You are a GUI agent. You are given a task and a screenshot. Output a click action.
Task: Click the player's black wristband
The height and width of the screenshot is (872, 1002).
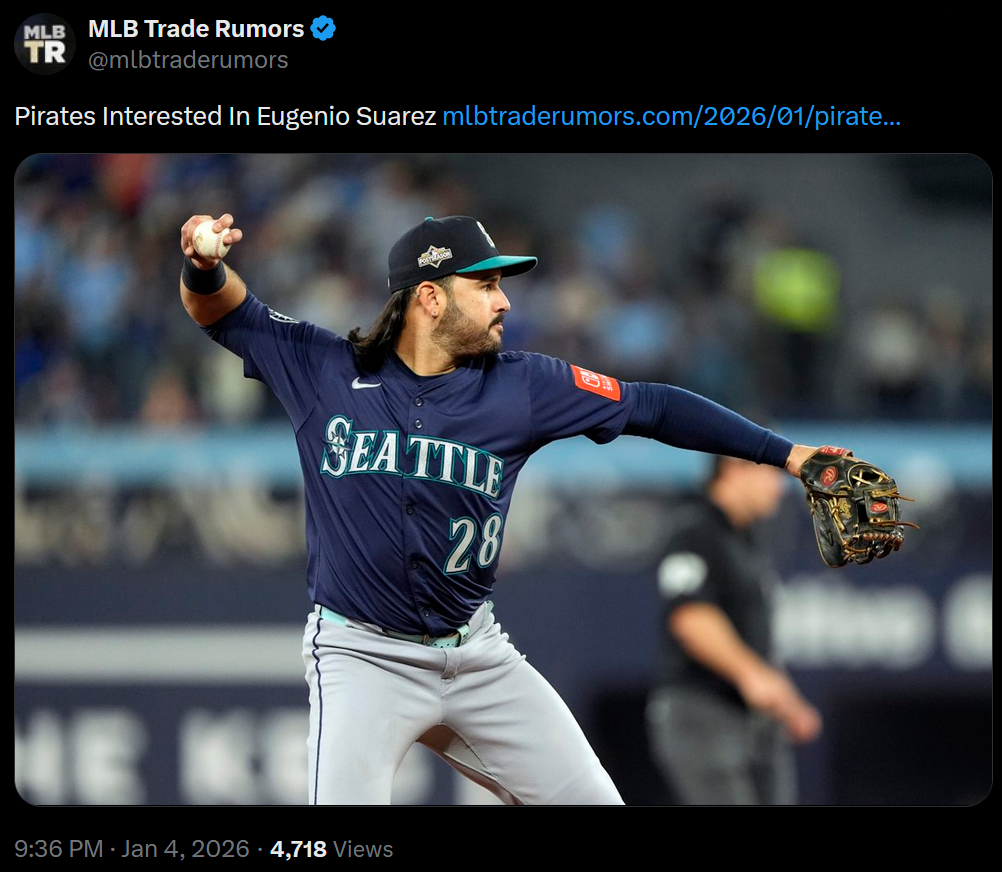click(x=203, y=277)
